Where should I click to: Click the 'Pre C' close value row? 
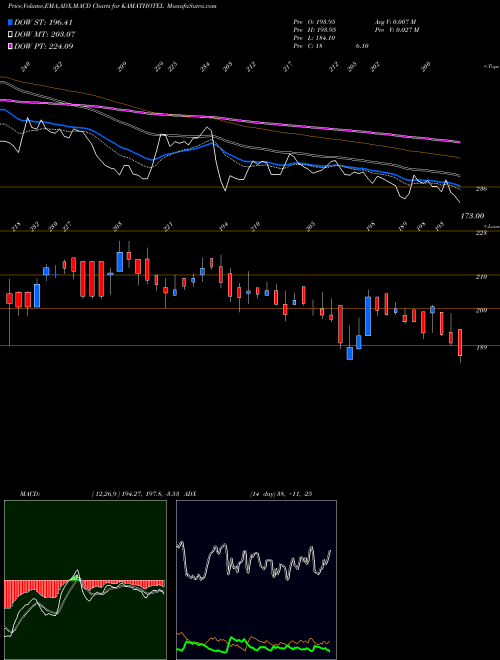(331, 46)
